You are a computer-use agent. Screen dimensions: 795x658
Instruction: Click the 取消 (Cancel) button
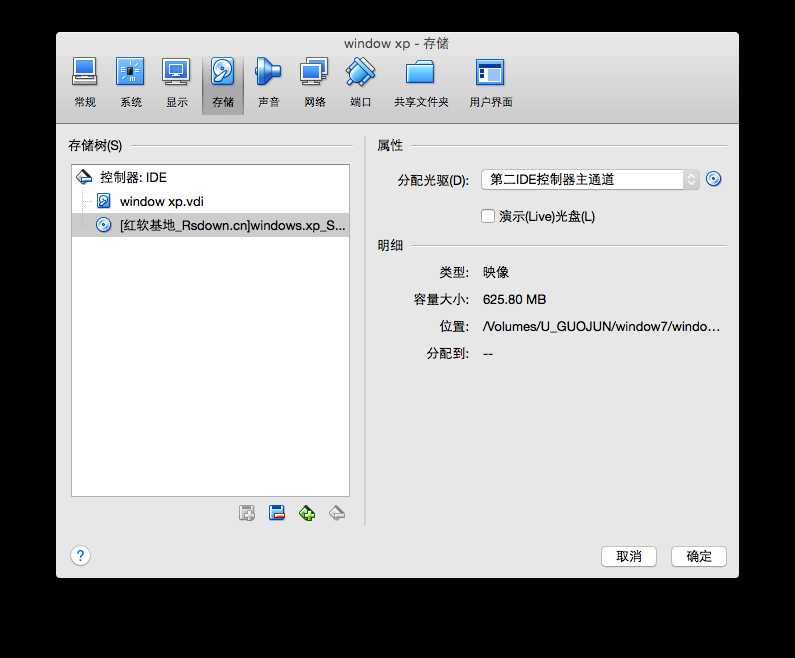pyautogui.click(x=629, y=556)
